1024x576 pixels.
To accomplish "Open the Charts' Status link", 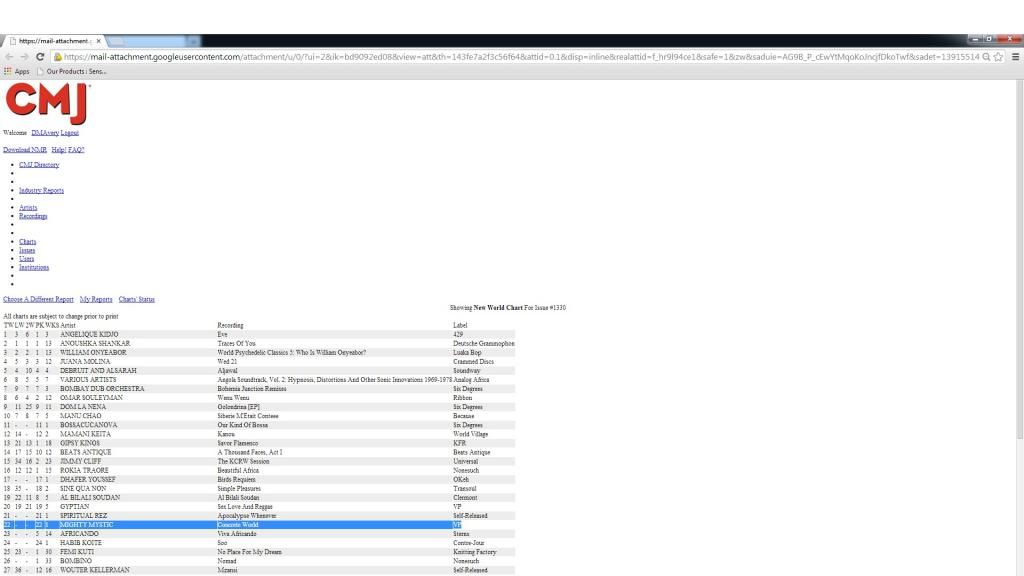I will (x=136, y=299).
